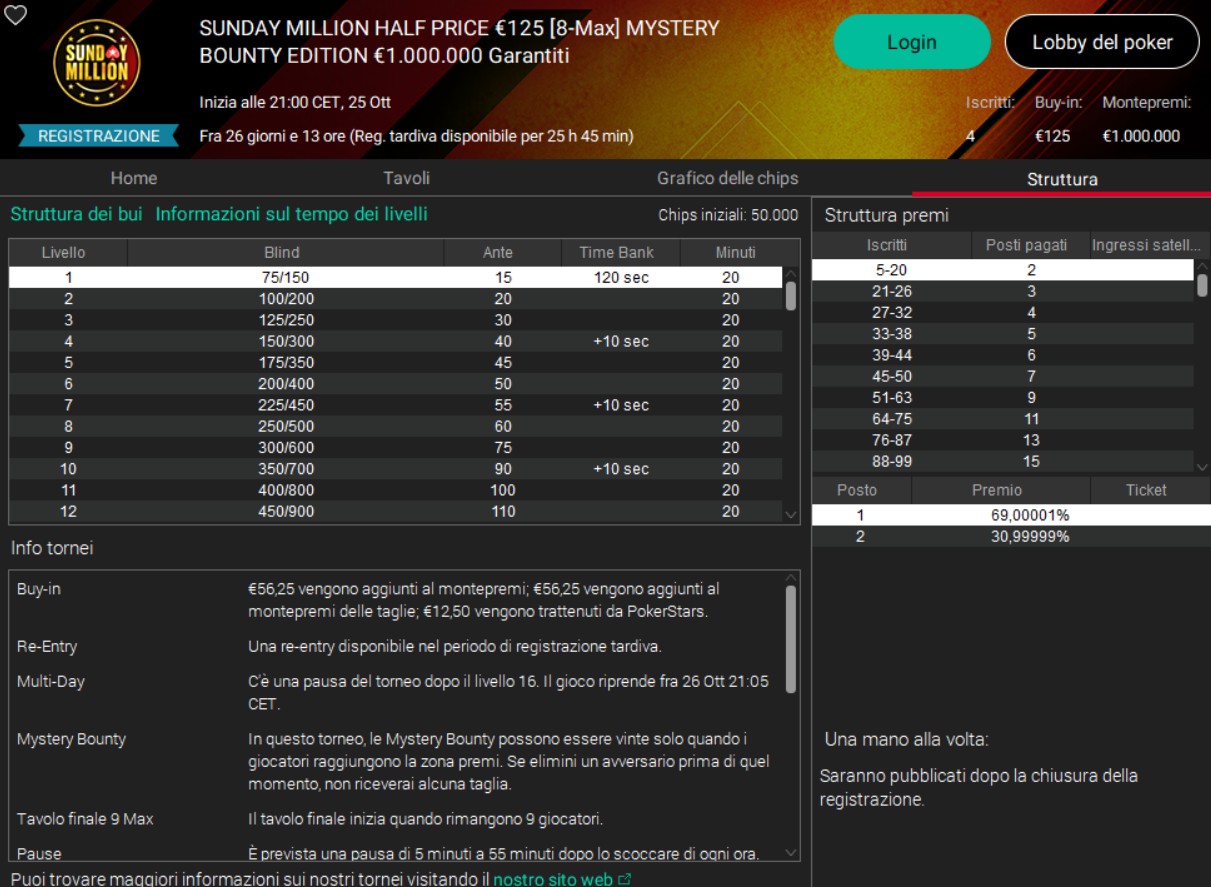The image size is (1211, 887).
Task: Select the row with blind 175/350
Action: [396, 363]
